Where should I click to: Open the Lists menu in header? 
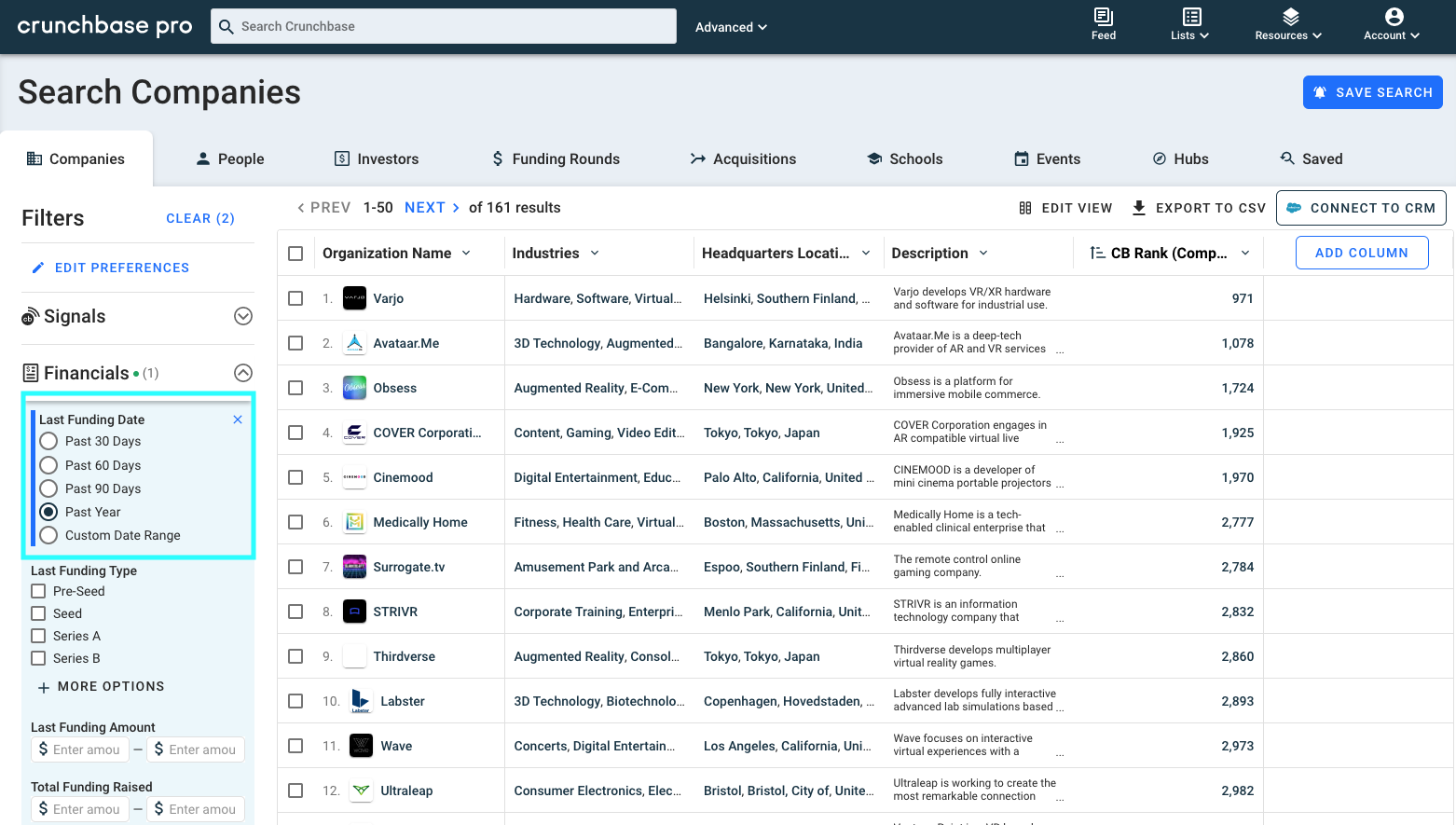tap(1190, 25)
